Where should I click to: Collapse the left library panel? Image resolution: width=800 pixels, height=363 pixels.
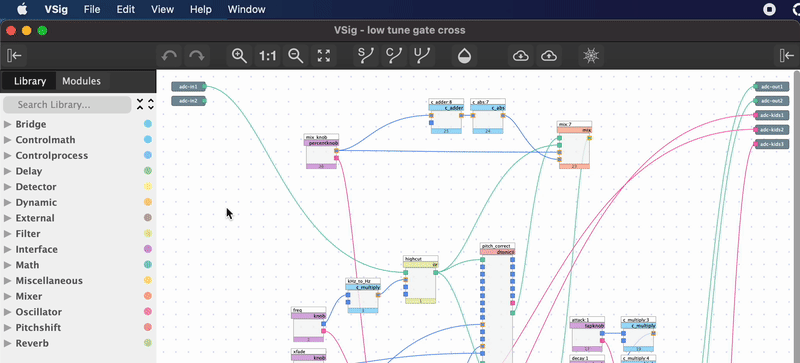15,56
